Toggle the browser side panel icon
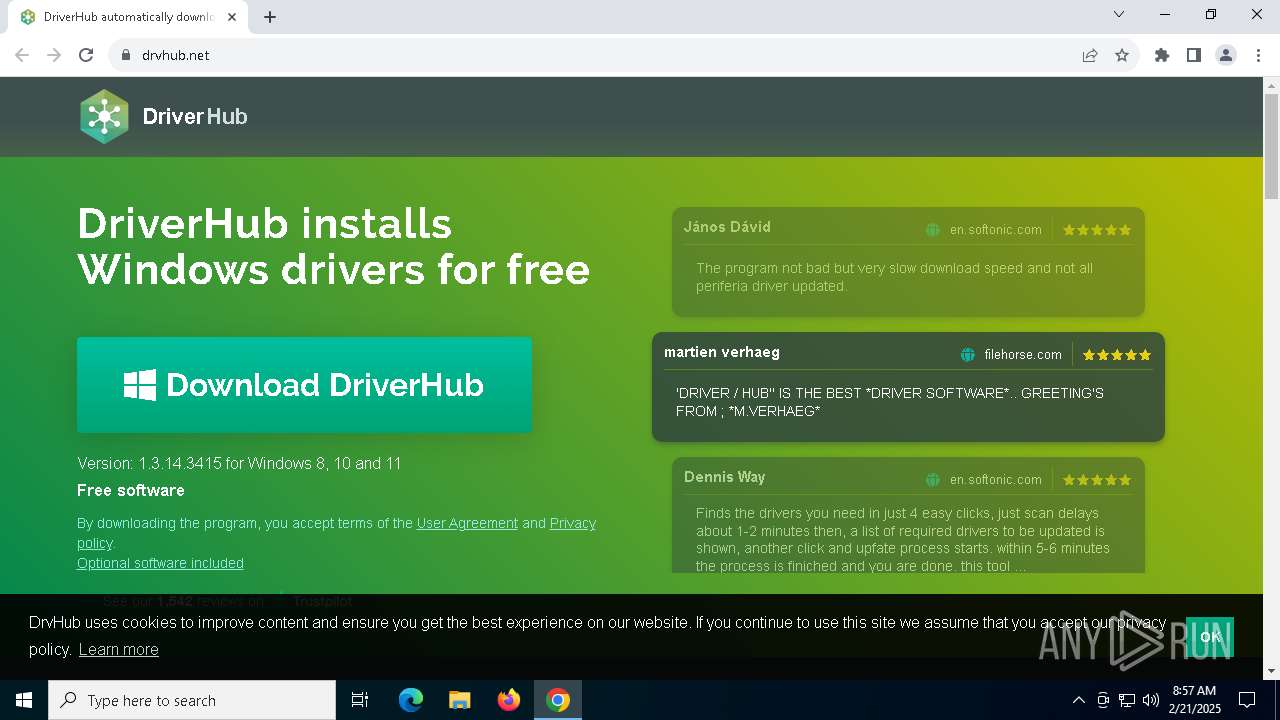The width and height of the screenshot is (1280, 720). pos(1194,55)
